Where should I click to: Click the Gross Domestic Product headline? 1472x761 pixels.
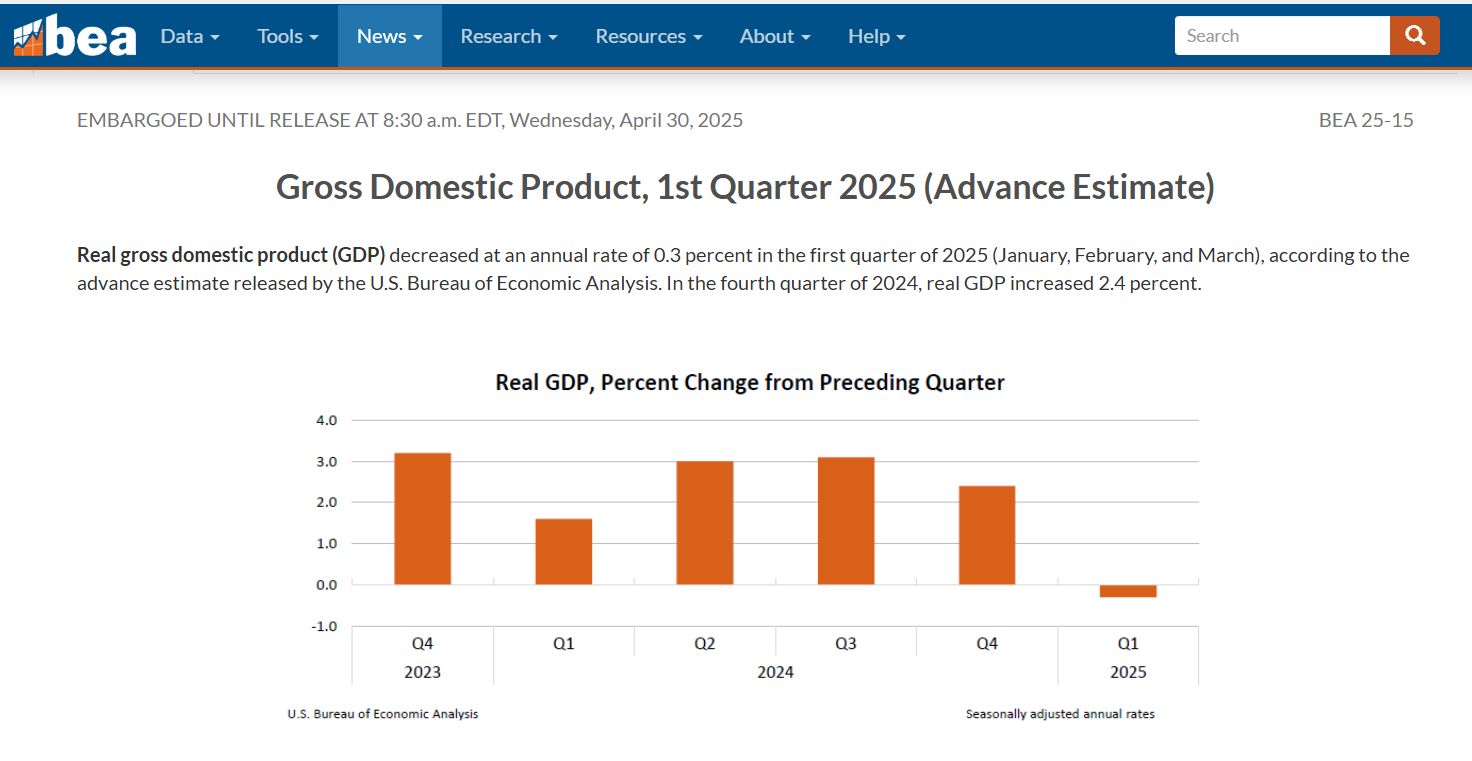745,187
